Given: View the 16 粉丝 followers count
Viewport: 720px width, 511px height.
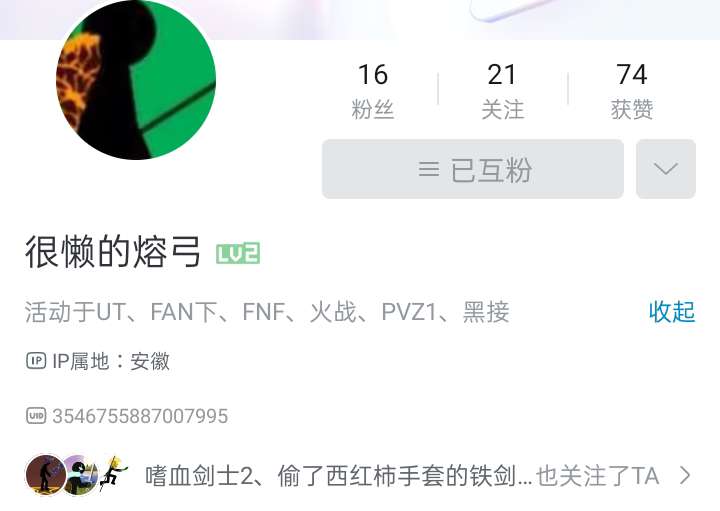Looking at the screenshot, I should (x=373, y=91).
